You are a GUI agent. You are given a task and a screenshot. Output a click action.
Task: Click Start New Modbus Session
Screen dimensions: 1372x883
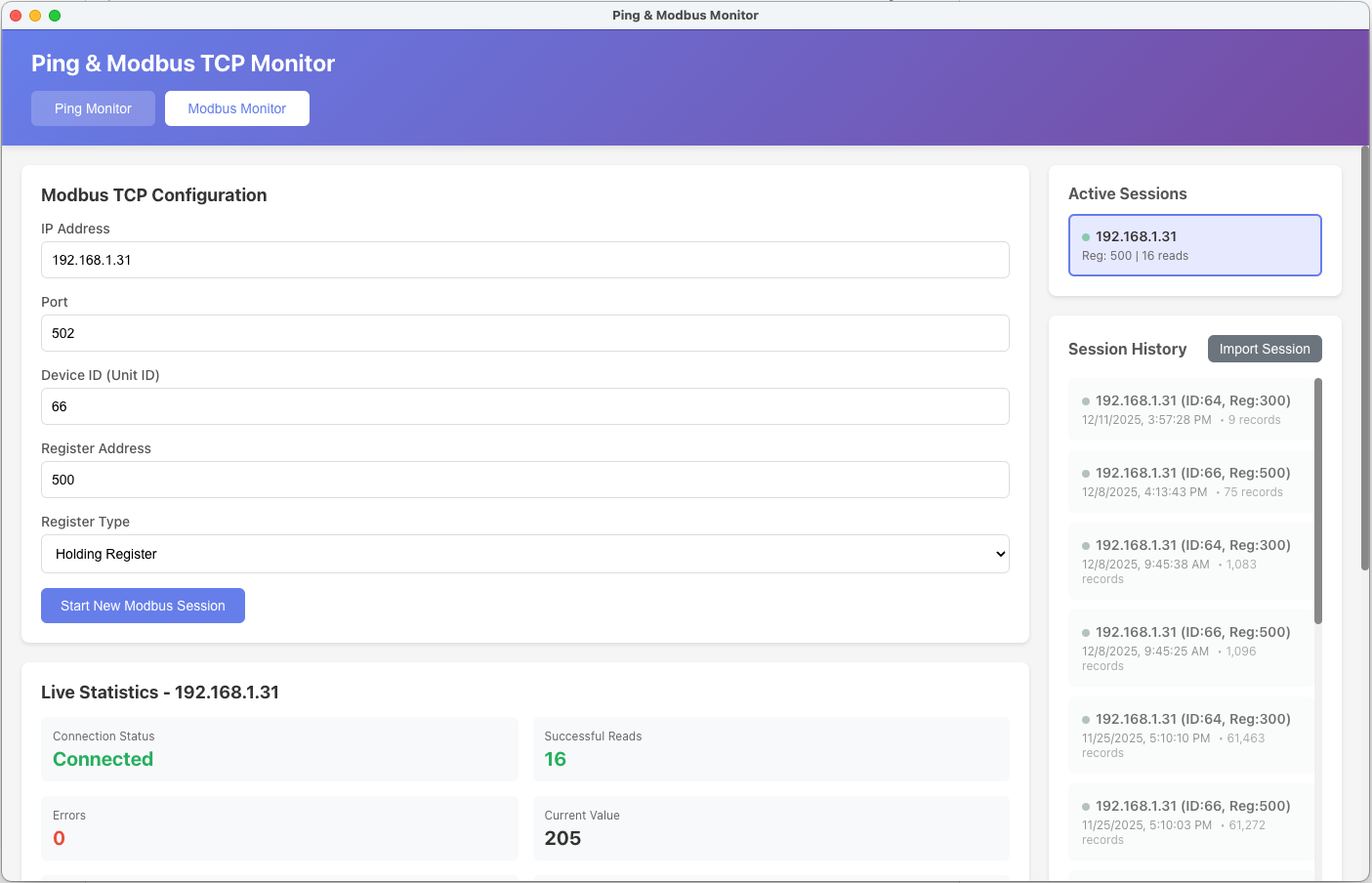click(x=143, y=606)
